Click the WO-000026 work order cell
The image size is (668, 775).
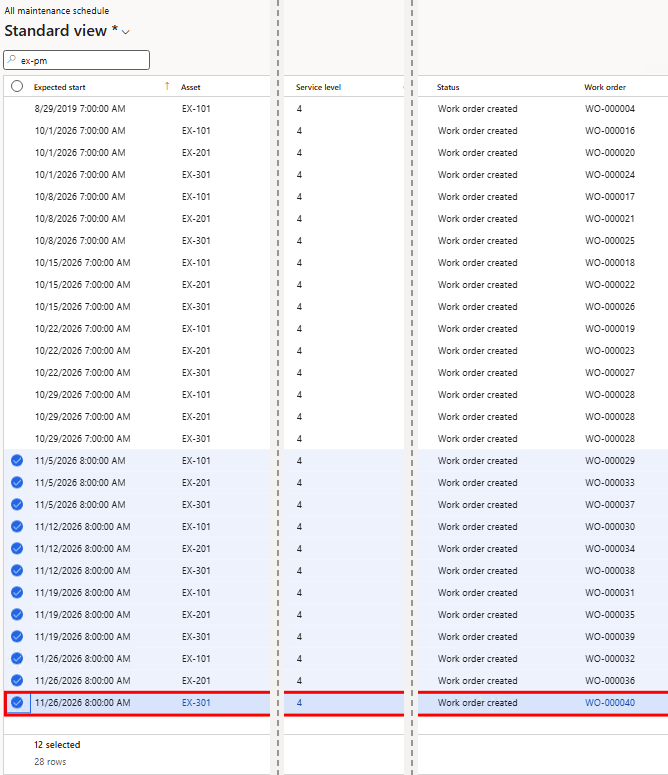pos(610,306)
